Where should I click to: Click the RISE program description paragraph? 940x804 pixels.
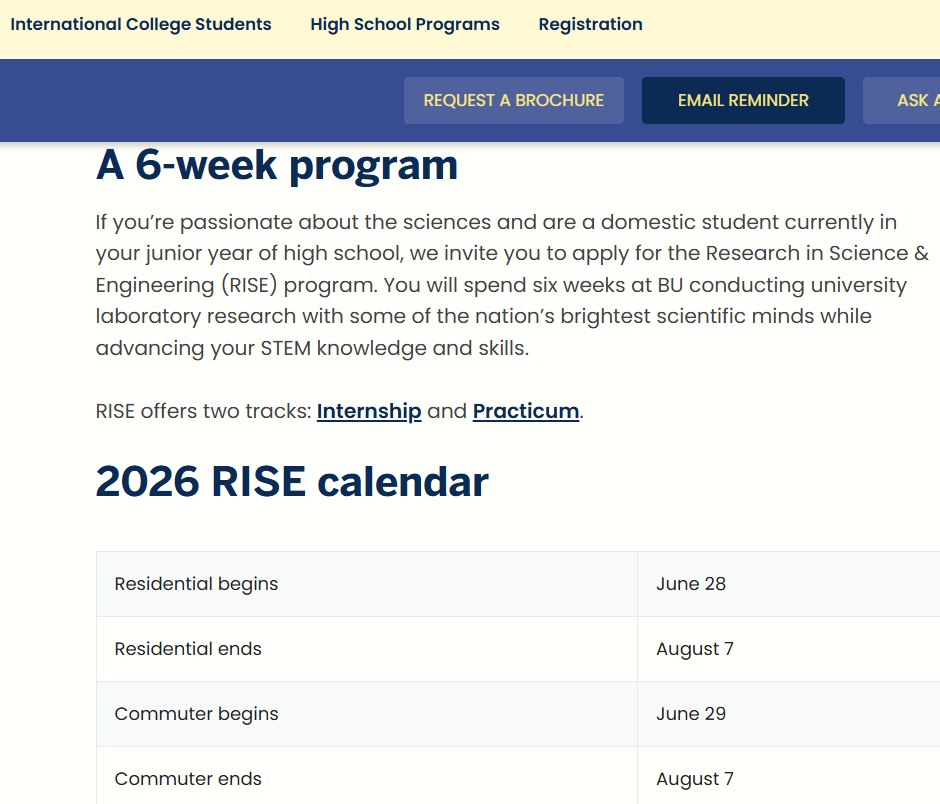[500, 285]
